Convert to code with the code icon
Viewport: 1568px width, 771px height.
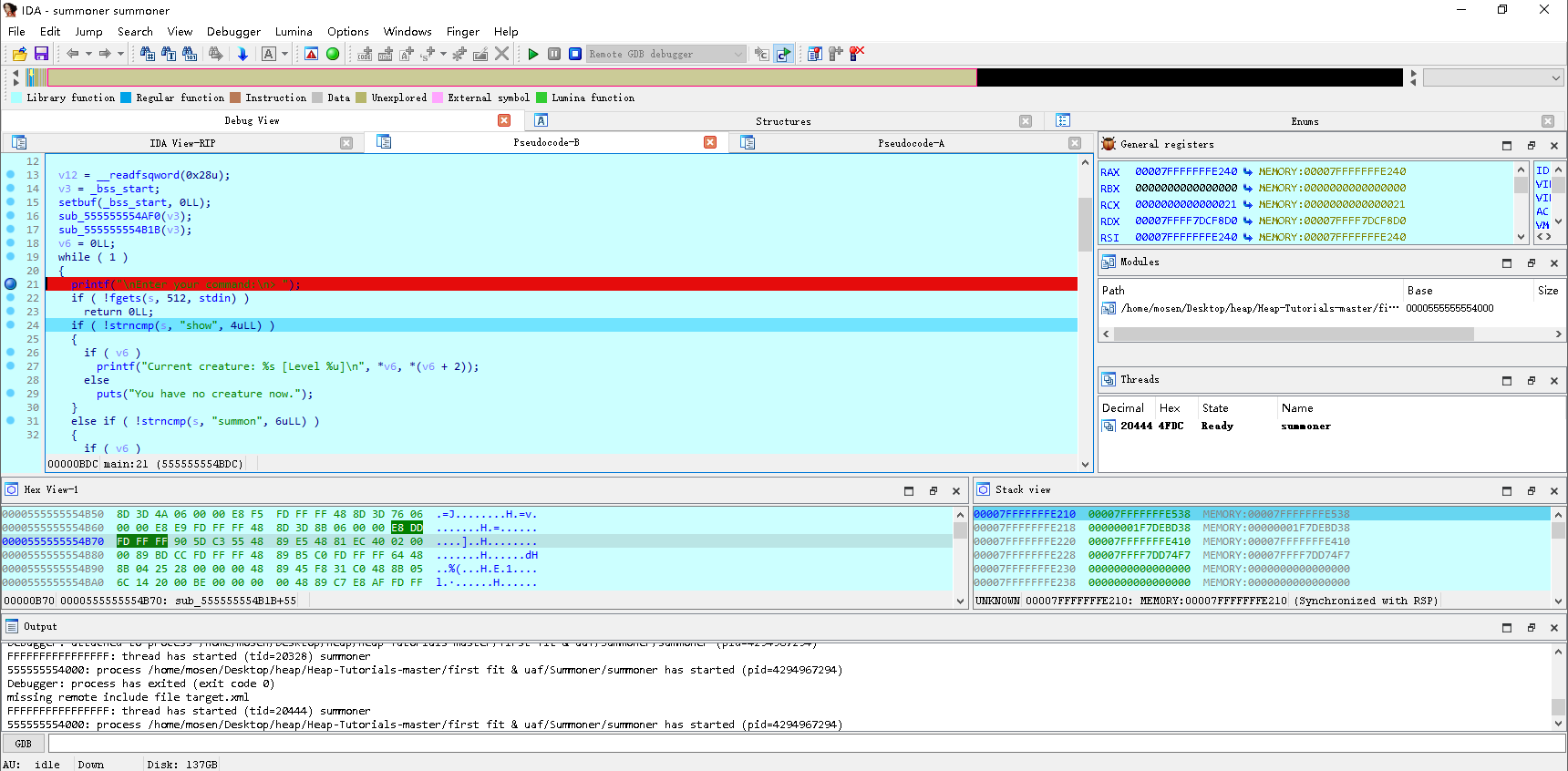coord(365,54)
